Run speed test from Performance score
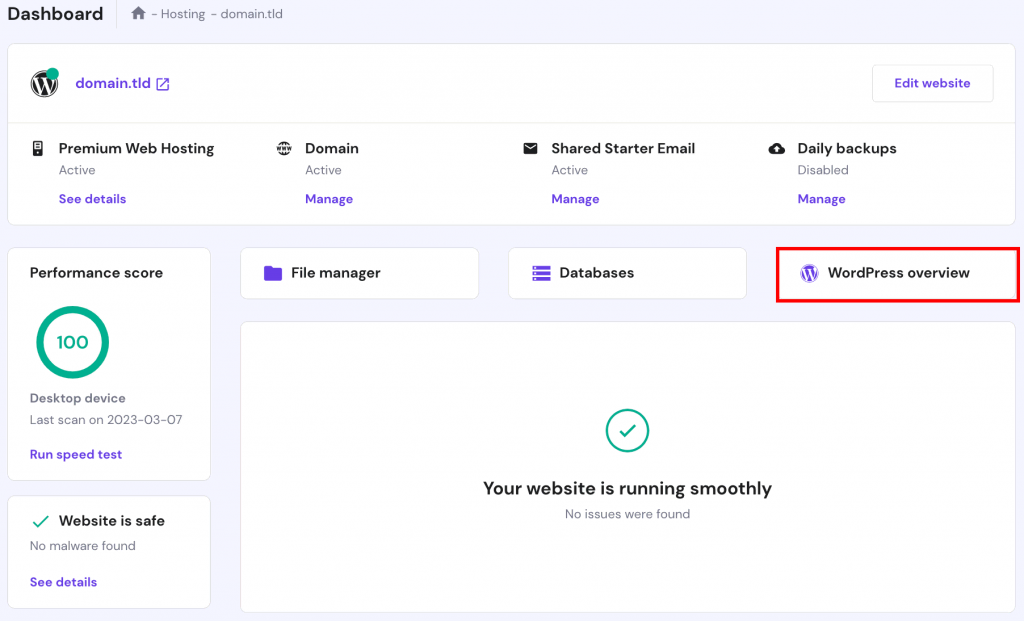1024x621 pixels. tap(76, 454)
